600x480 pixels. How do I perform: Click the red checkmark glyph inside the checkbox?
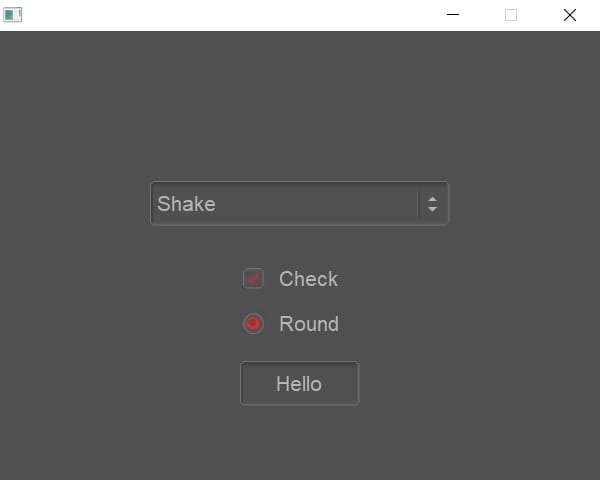253,279
